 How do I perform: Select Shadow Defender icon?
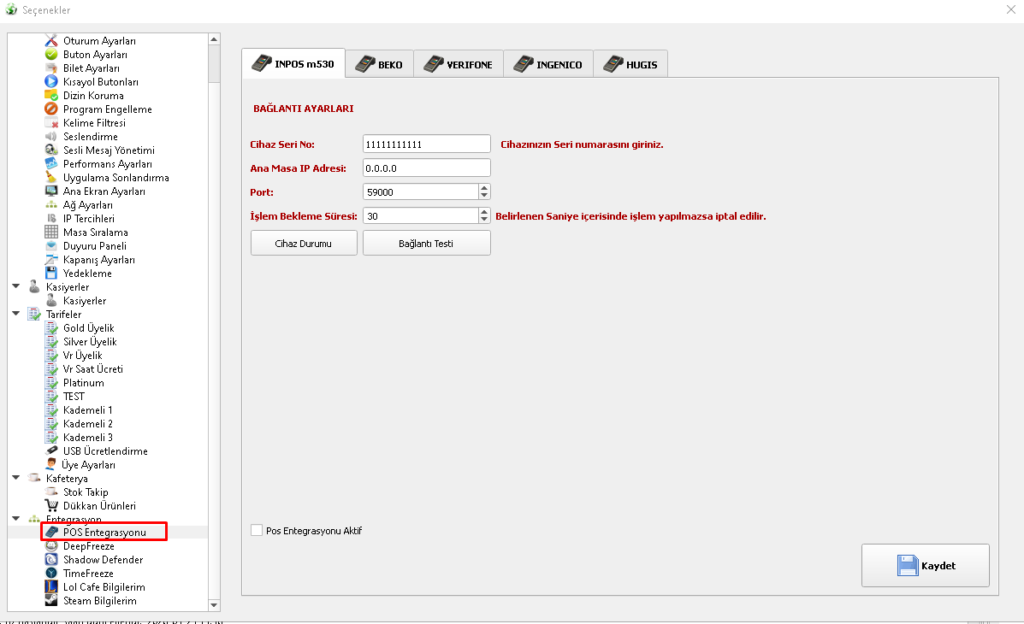point(52,560)
